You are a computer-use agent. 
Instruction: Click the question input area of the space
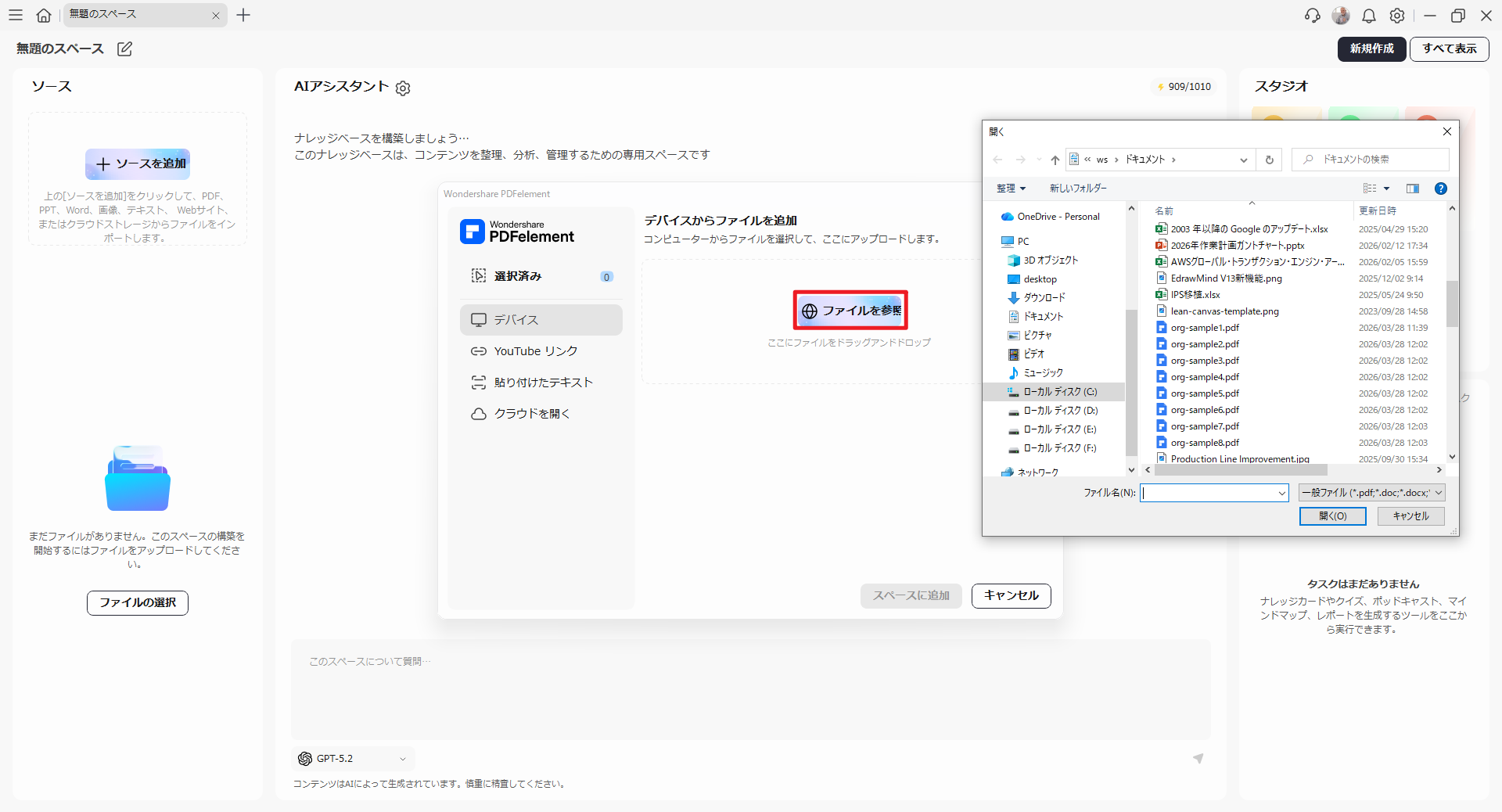[751, 688]
